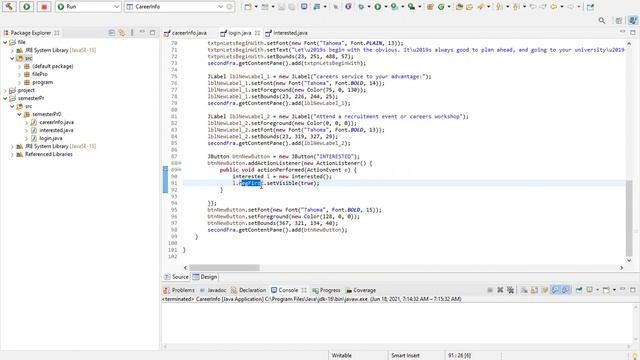The image size is (640, 360).
Task: Click the Writable status bar field
Action: (342, 356)
